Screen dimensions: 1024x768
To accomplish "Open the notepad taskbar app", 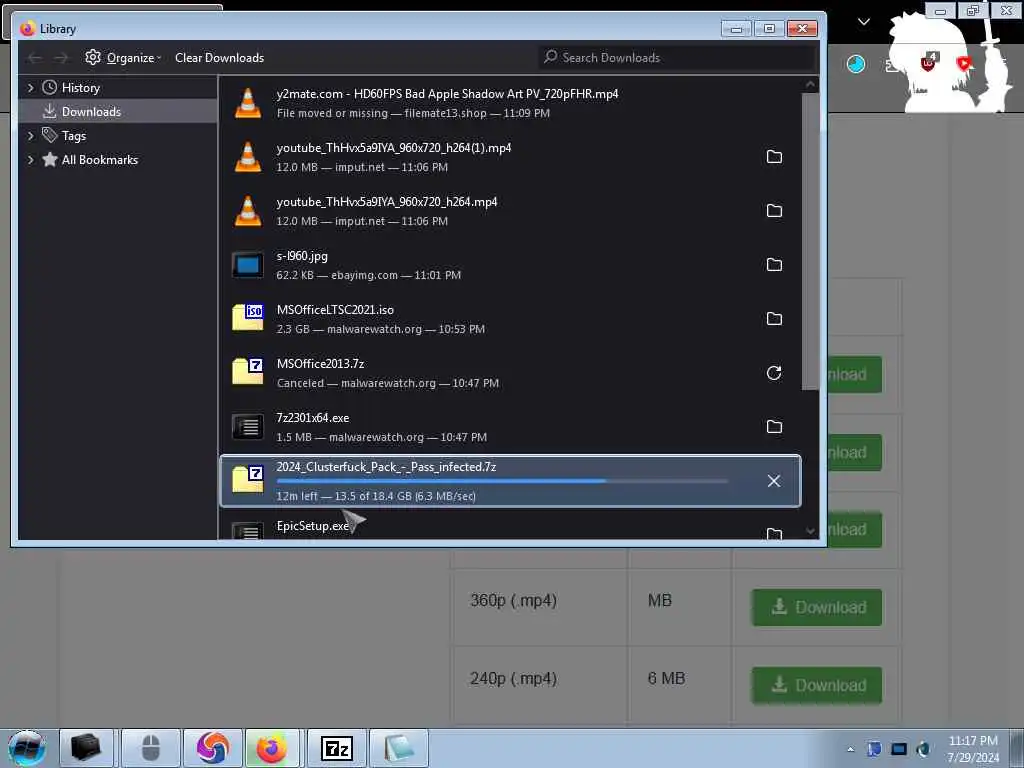I will 399,748.
